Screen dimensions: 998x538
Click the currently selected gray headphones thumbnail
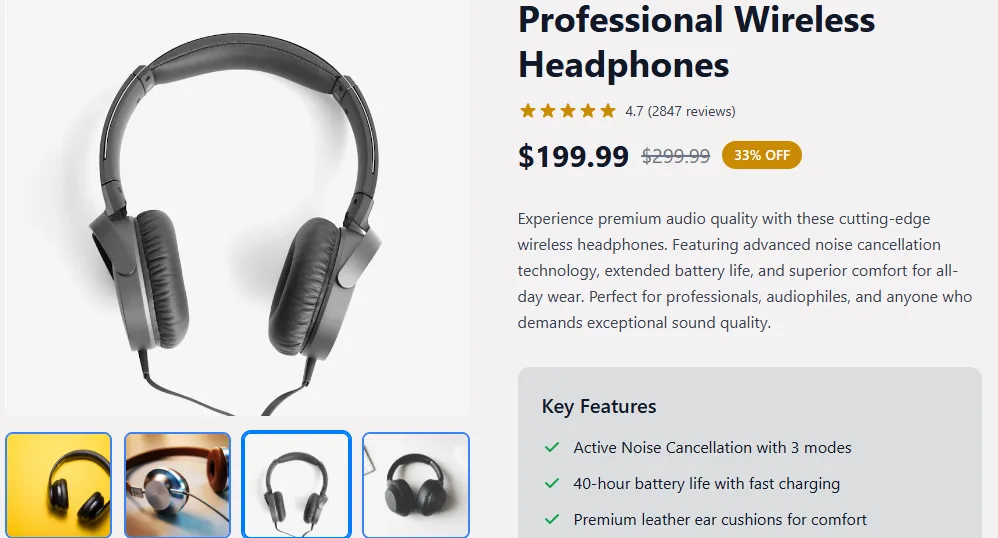coord(296,485)
